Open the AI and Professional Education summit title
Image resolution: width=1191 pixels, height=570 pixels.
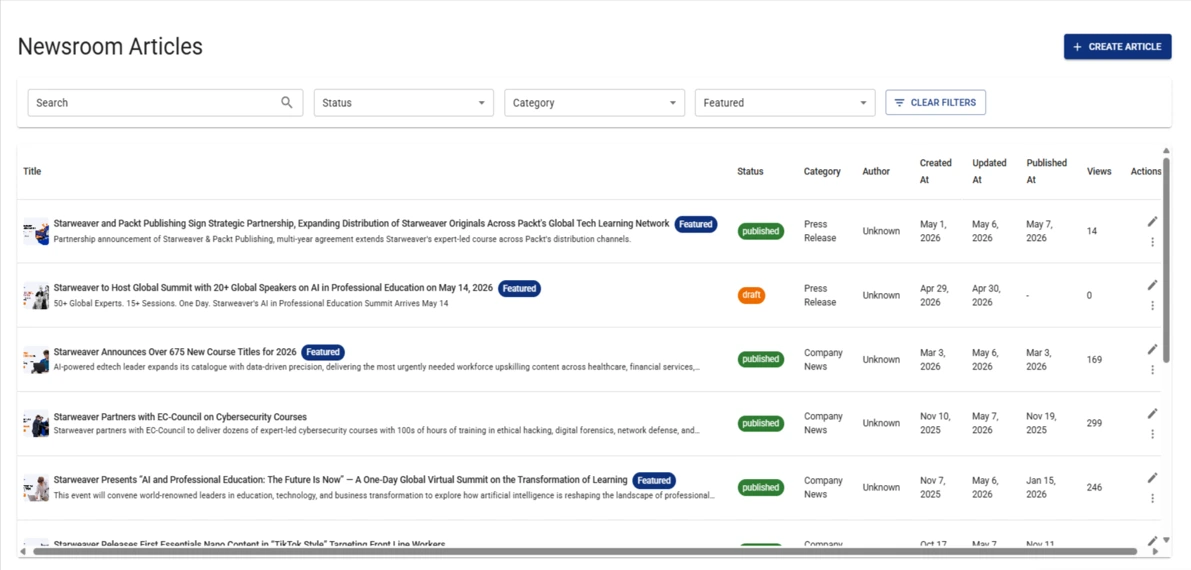pyautogui.click(x=340, y=480)
